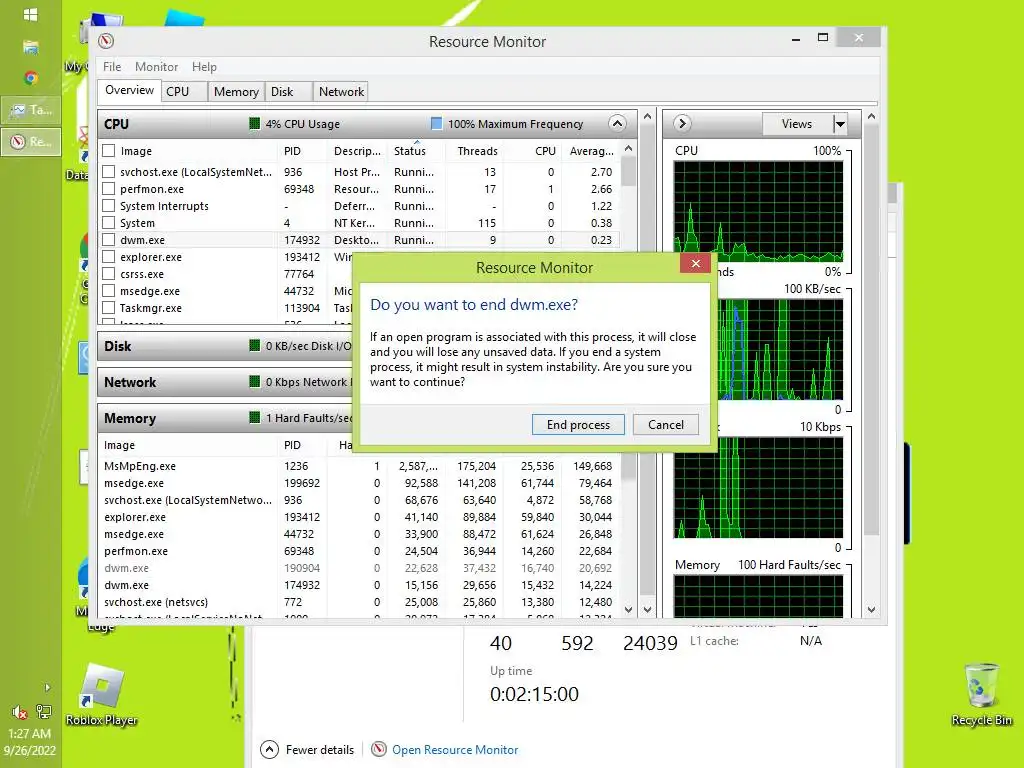Check the dwm.exe process checkbox

click(x=109, y=240)
